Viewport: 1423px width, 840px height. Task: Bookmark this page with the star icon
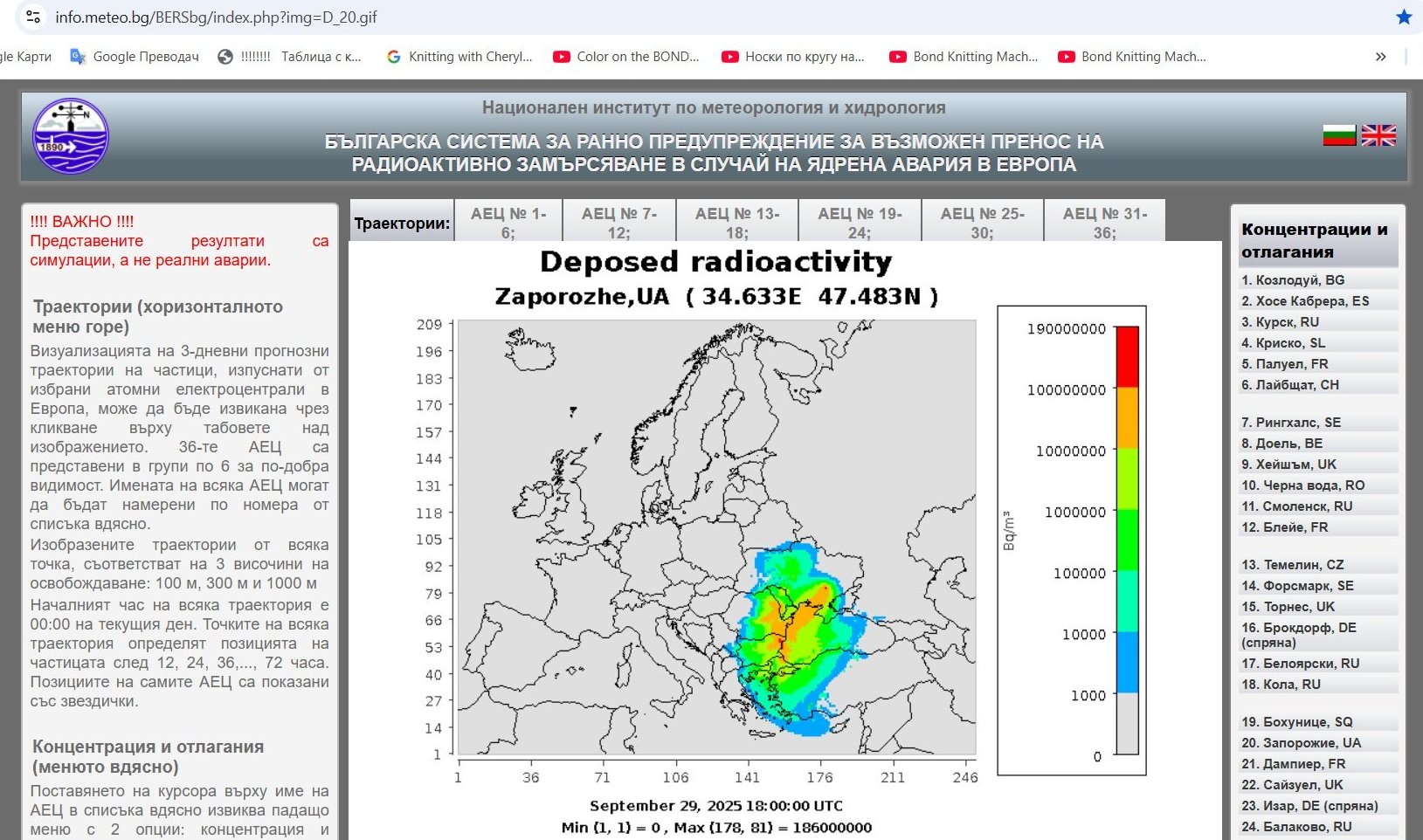pyautogui.click(x=1404, y=17)
